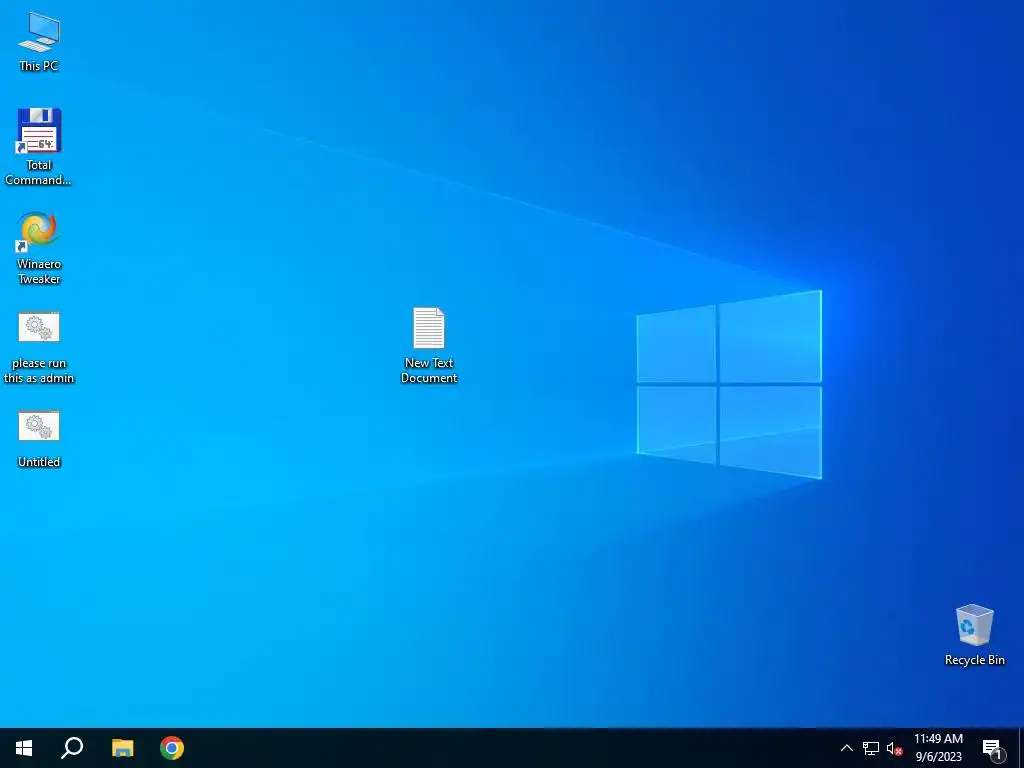Click the "Recycle Bin" label text
The height and width of the screenshot is (768, 1024).
coord(974,660)
